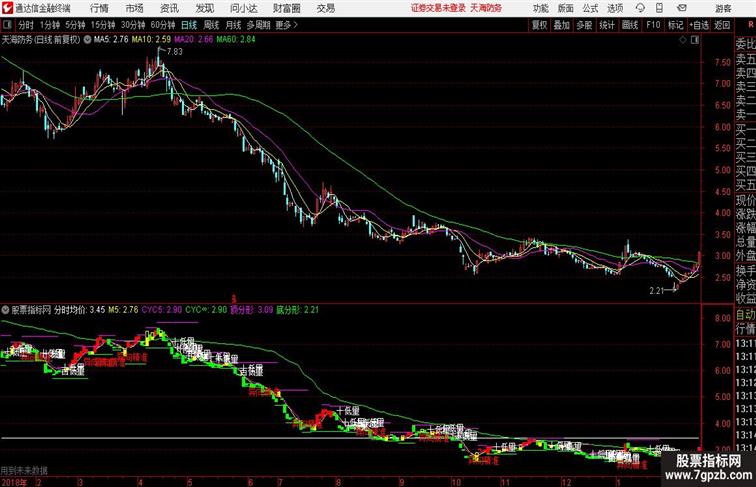Click the 游客 guest account label
756x487 pixels.
(x=723, y=8)
